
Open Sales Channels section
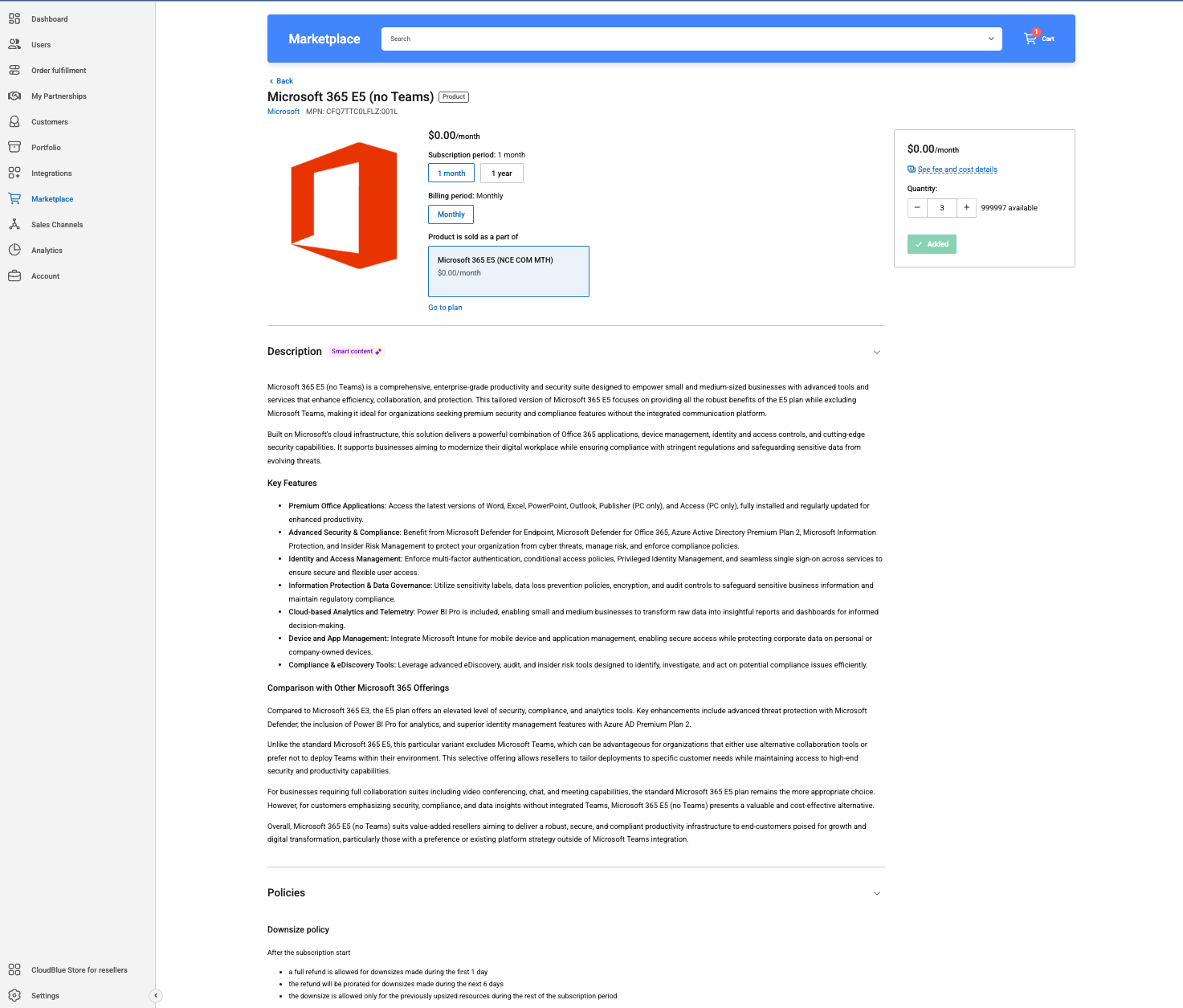click(x=57, y=224)
